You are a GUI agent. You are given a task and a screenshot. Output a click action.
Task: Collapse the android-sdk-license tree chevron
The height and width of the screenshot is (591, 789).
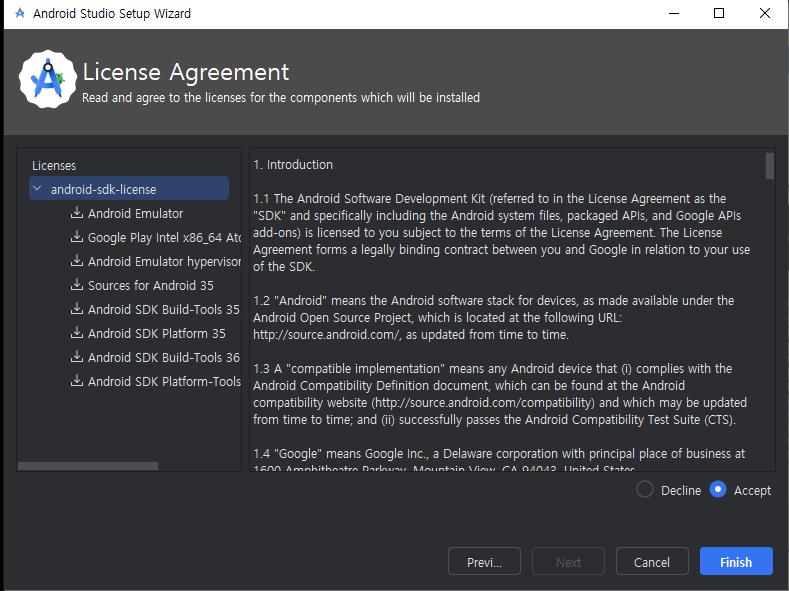point(37,189)
